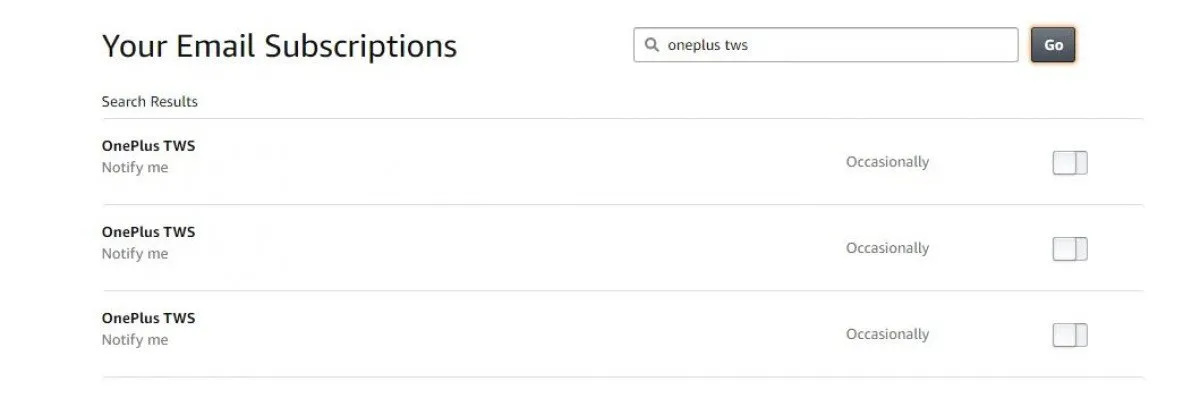Enable the second OnePlus TWS subscription switch

(x=1069, y=249)
